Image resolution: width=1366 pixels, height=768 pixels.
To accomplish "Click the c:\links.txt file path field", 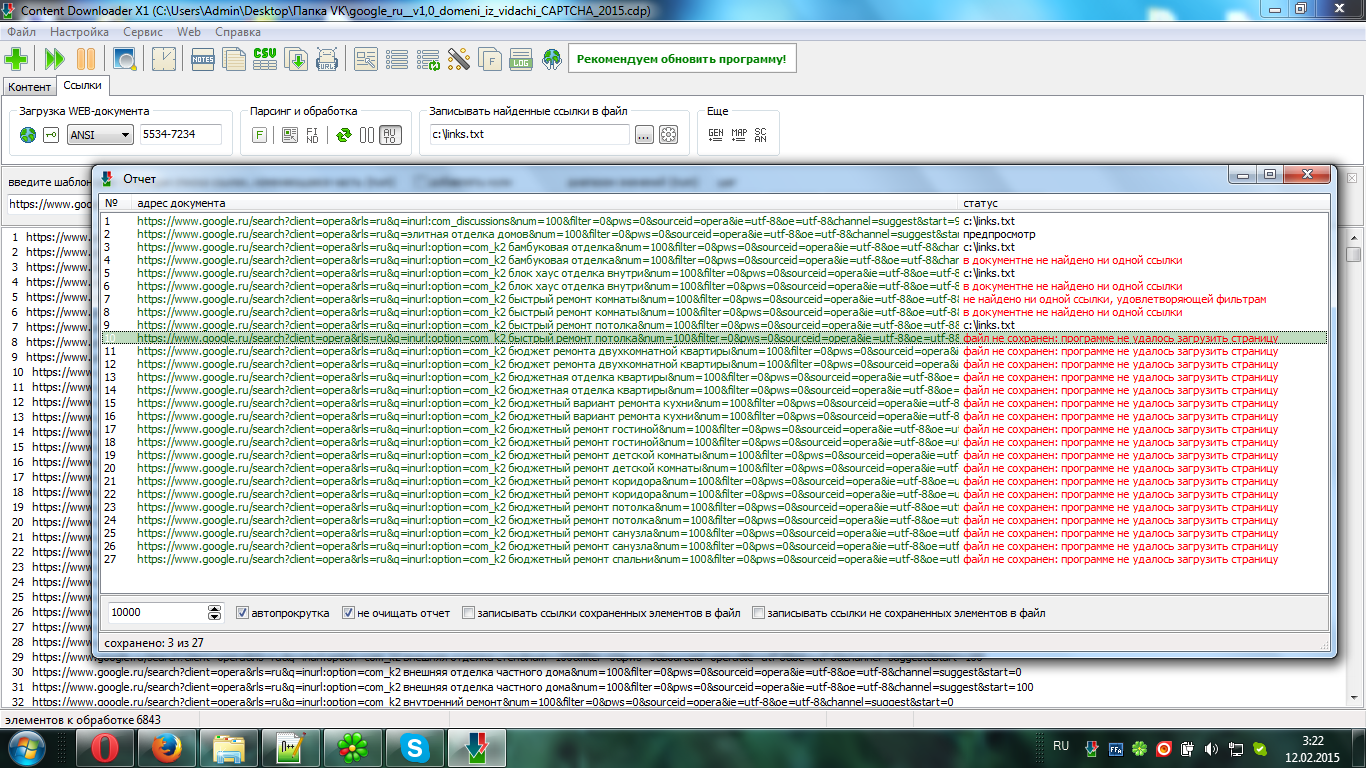I will tap(529, 134).
